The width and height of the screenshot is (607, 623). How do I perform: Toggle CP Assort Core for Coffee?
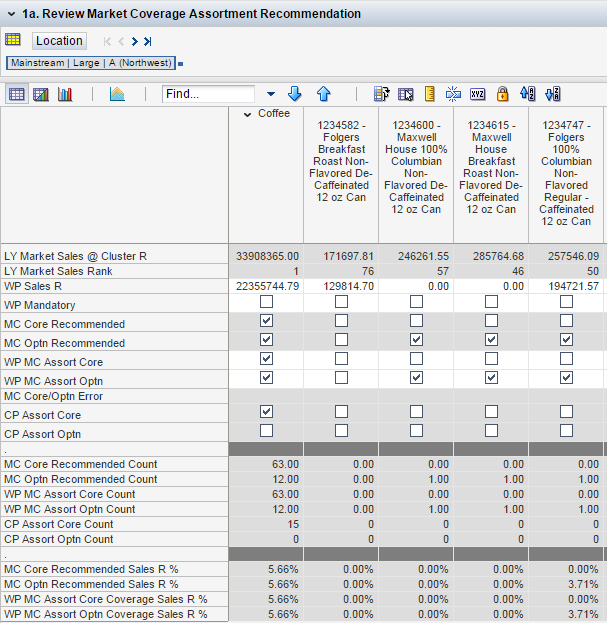pyautogui.click(x=267, y=412)
